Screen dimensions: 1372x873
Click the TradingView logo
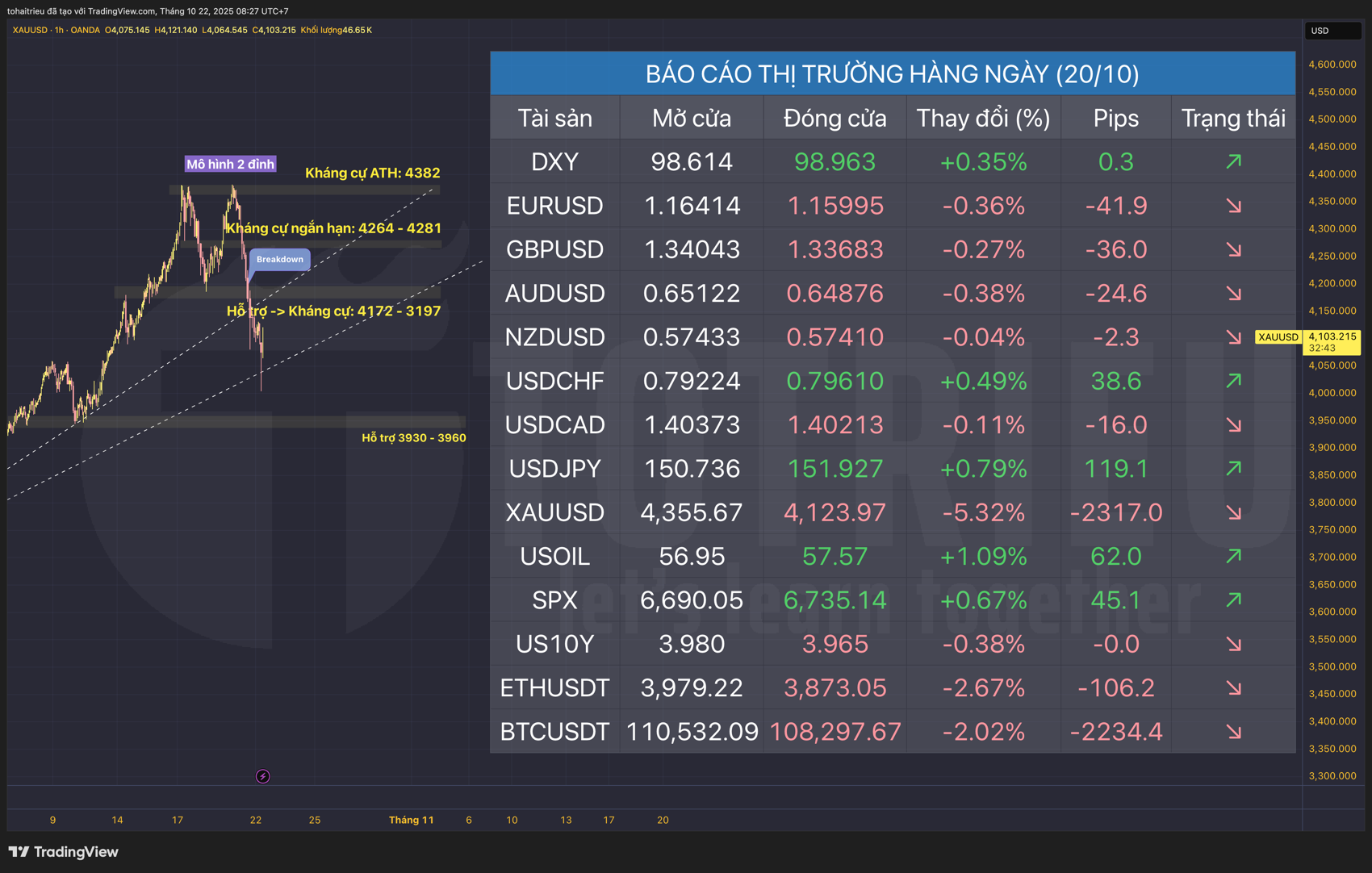[64, 852]
